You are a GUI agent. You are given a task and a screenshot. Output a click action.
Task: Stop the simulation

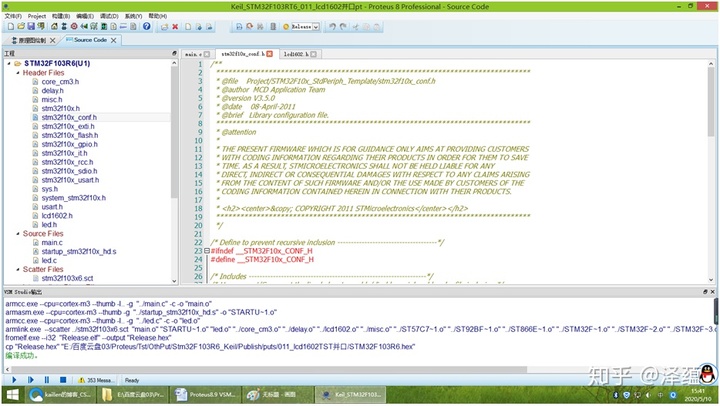pyautogui.click(x=63, y=380)
